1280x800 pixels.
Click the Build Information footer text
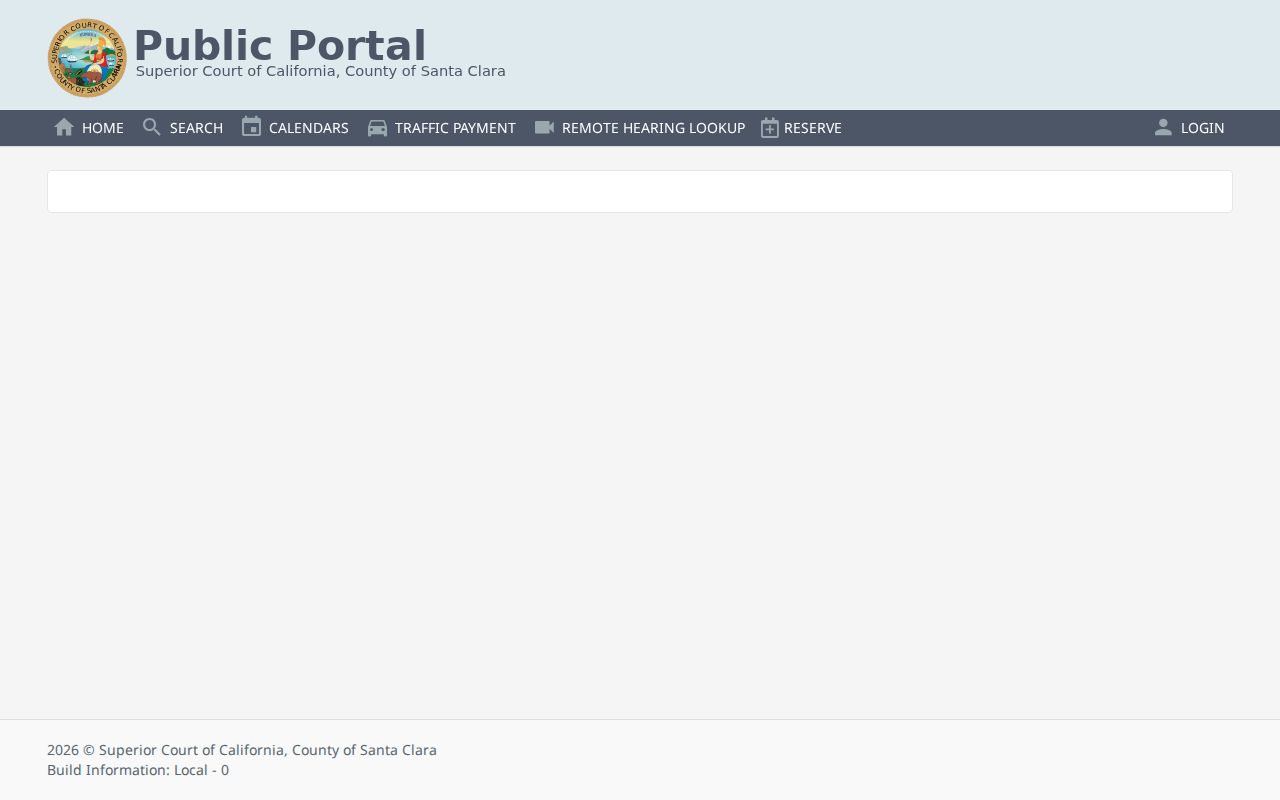138,770
